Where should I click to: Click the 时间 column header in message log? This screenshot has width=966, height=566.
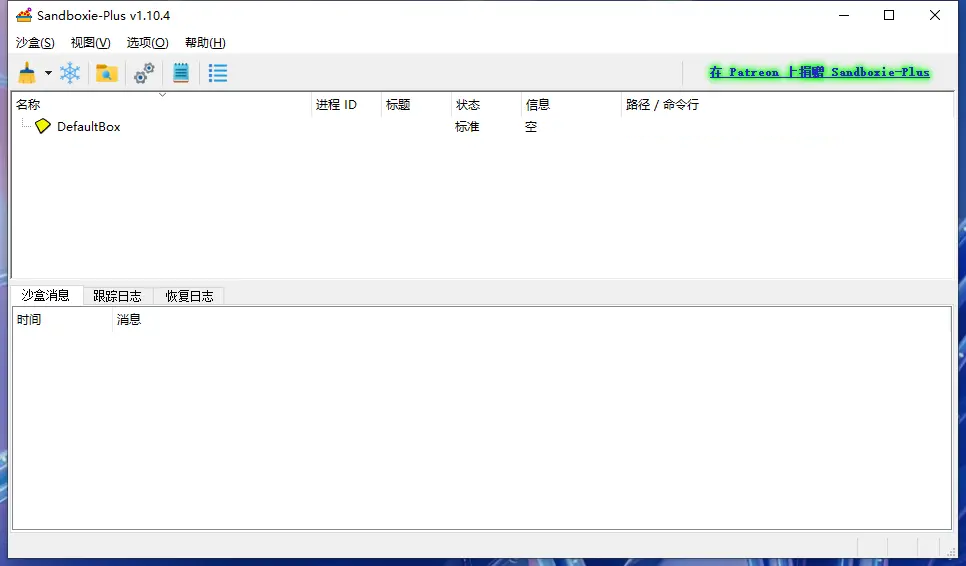62,320
